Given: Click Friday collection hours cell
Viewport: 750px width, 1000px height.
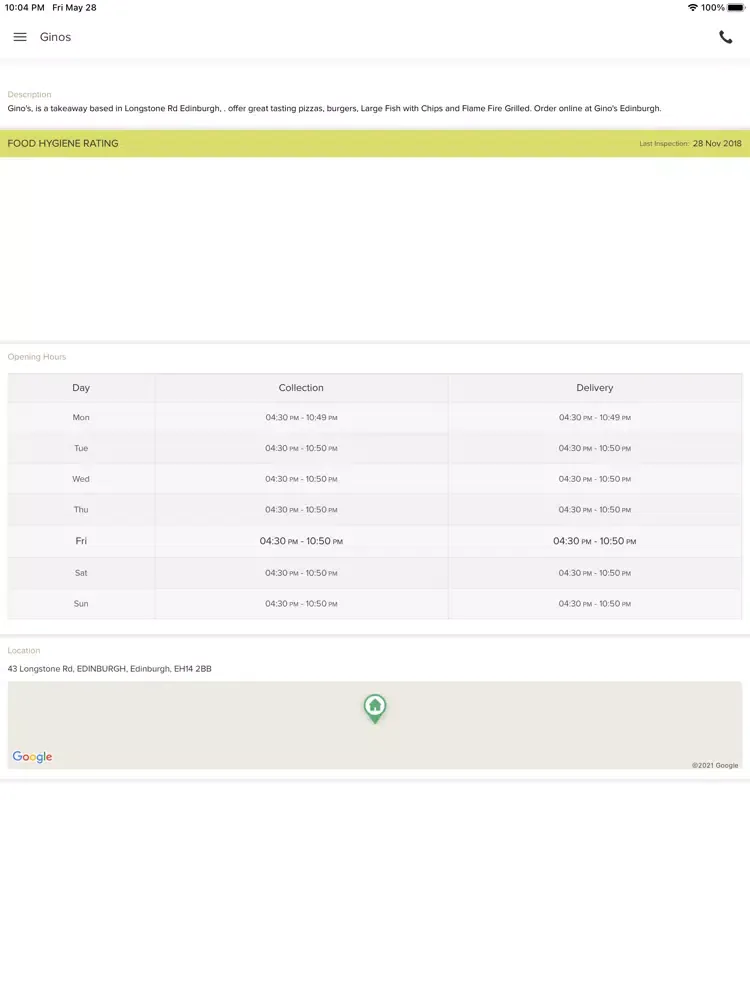Looking at the screenshot, I should pyautogui.click(x=301, y=541).
